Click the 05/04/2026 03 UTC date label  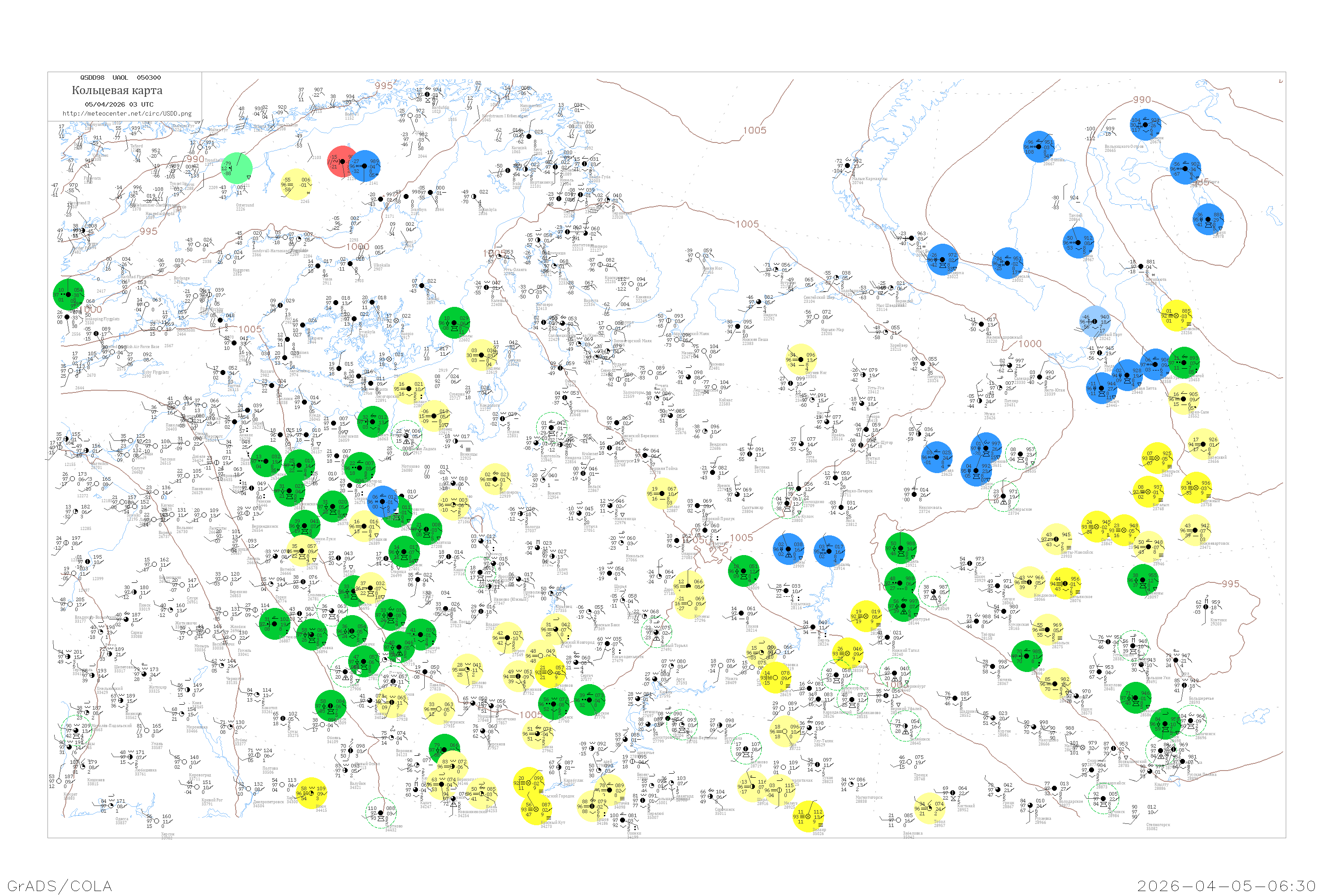click(x=119, y=104)
